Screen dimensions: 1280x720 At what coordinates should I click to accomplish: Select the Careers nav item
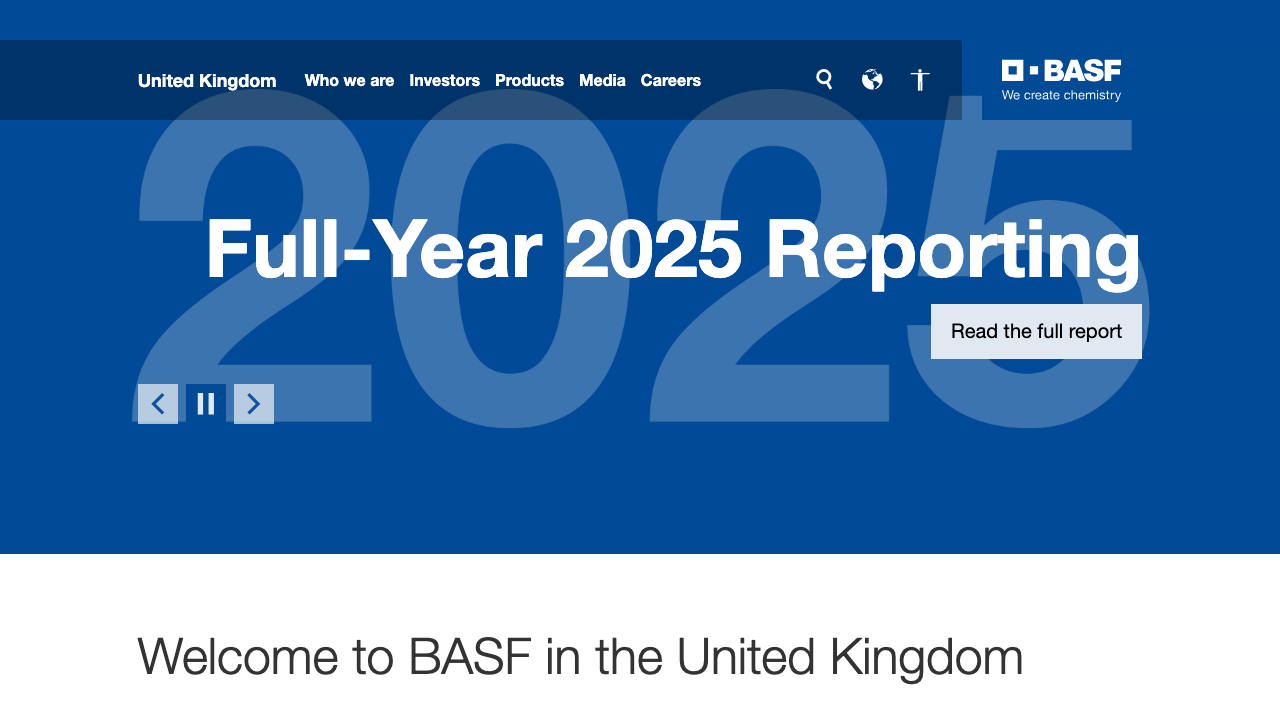[670, 81]
